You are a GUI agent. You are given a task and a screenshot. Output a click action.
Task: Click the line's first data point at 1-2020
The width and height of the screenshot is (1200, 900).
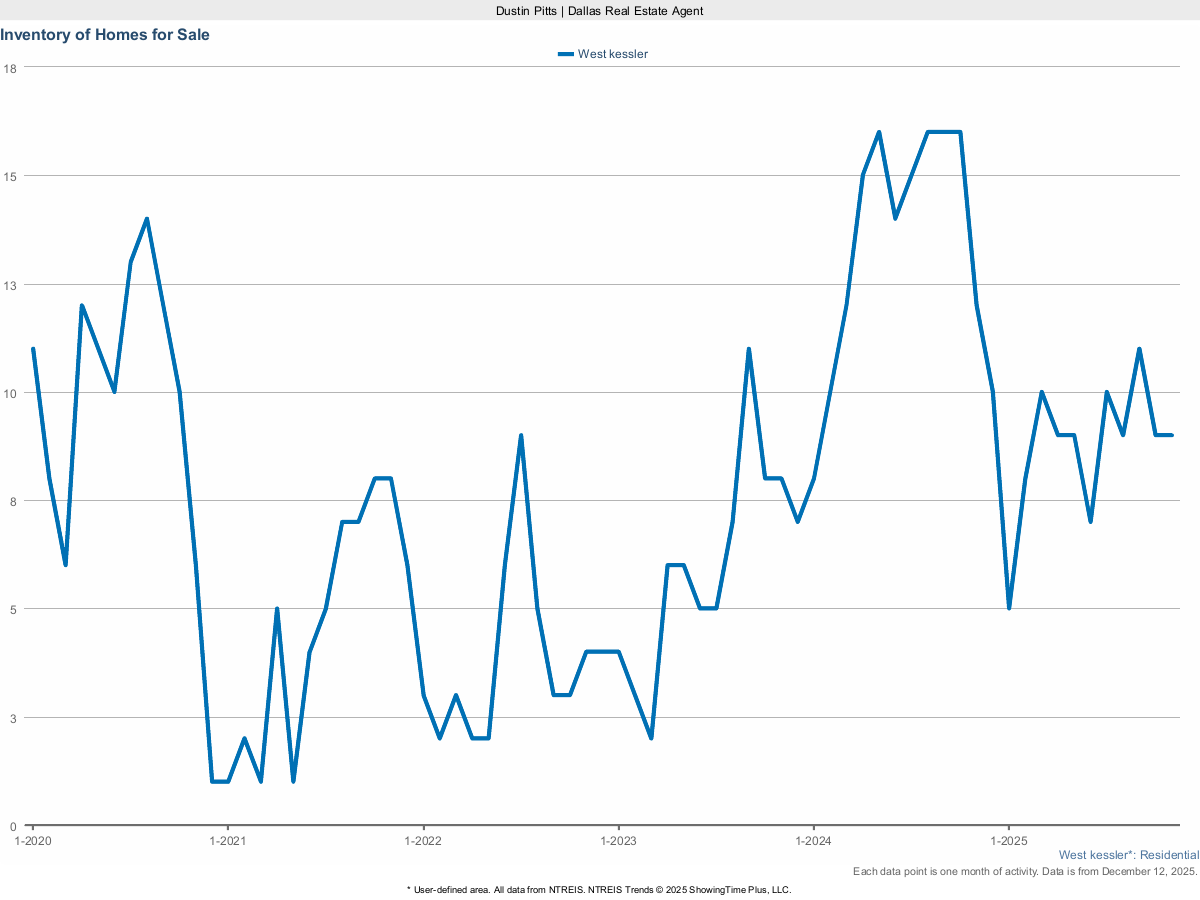[33, 349]
